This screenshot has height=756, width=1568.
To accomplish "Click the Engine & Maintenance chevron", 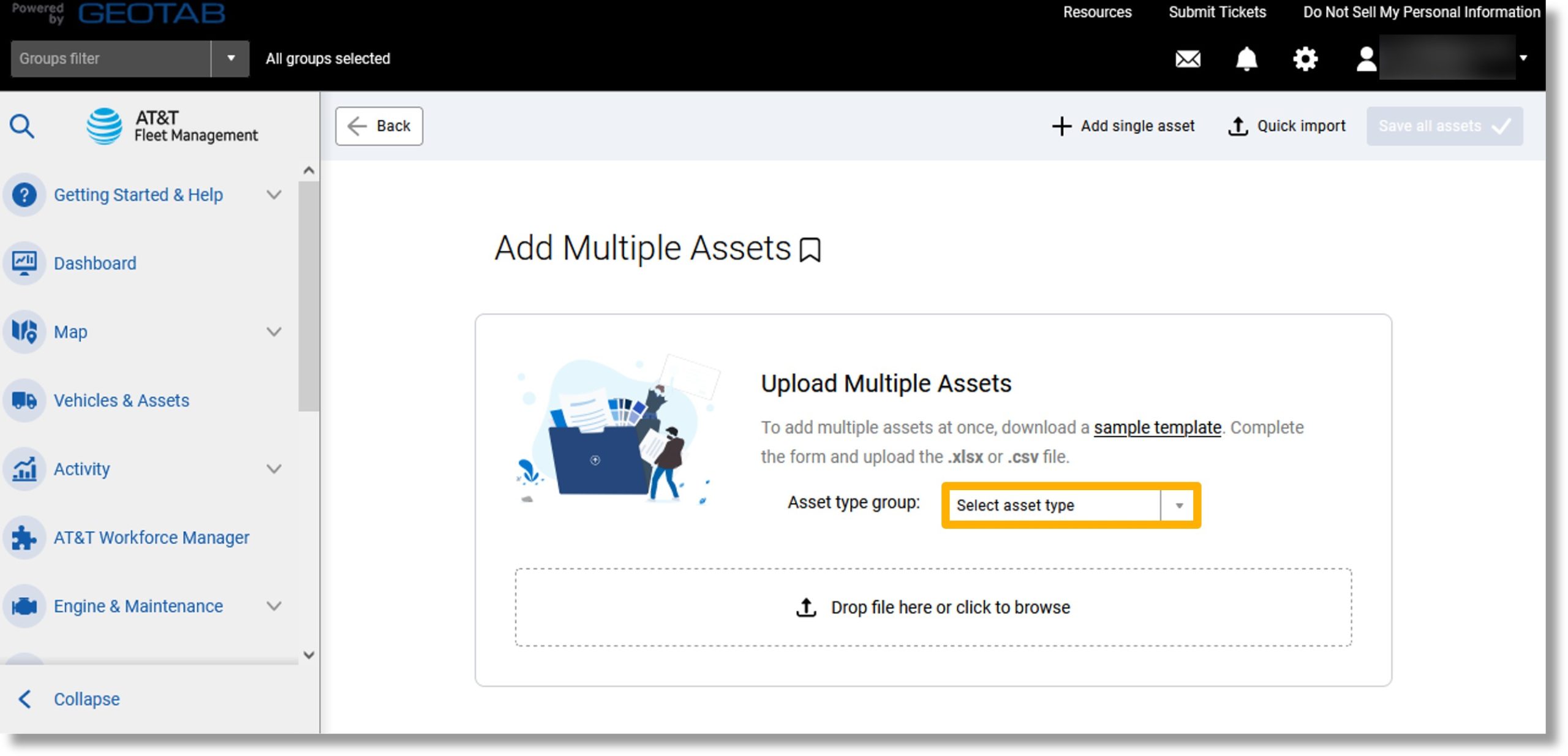I will [x=278, y=606].
